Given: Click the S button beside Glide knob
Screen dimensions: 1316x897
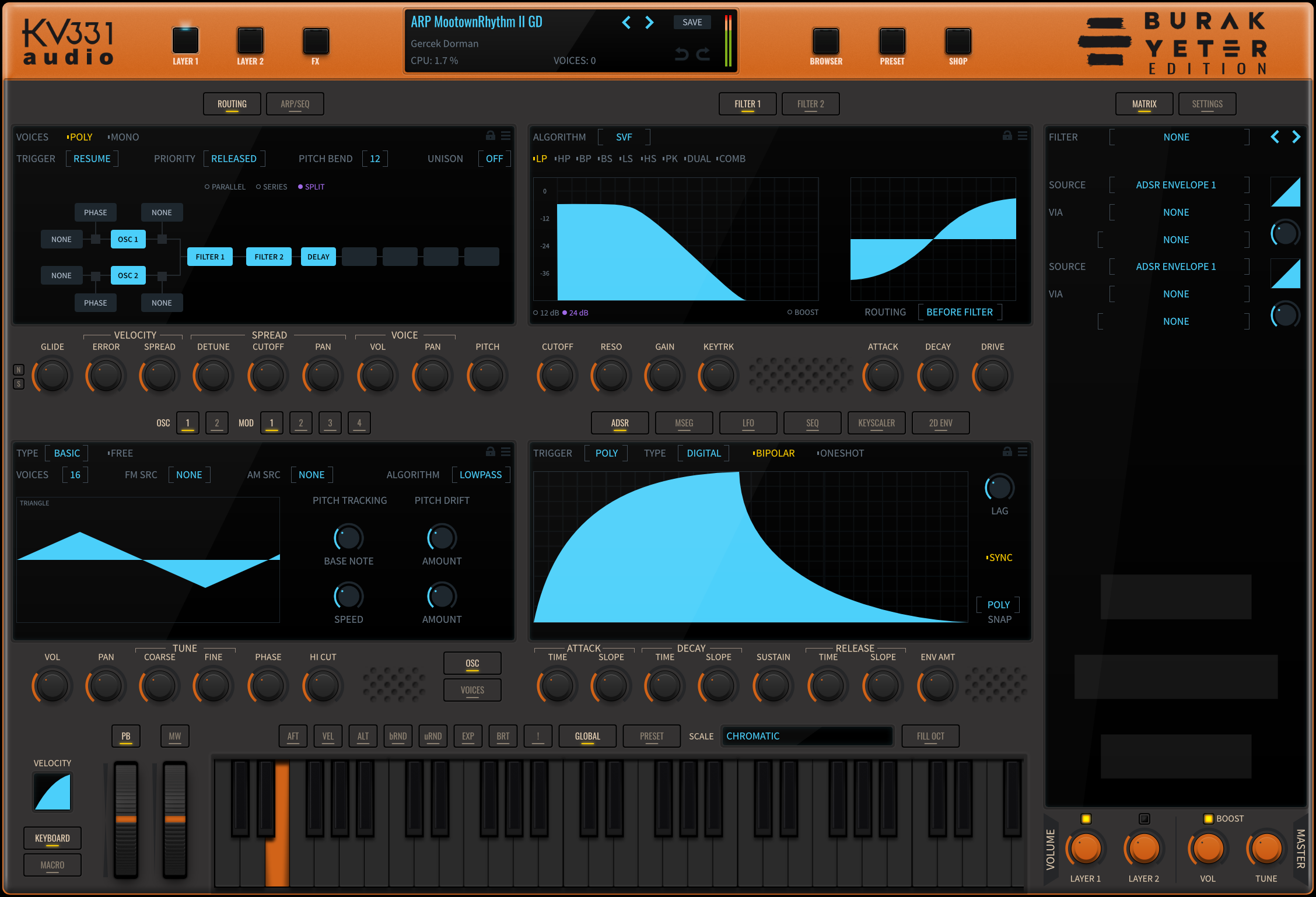Looking at the screenshot, I should point(19,384).
